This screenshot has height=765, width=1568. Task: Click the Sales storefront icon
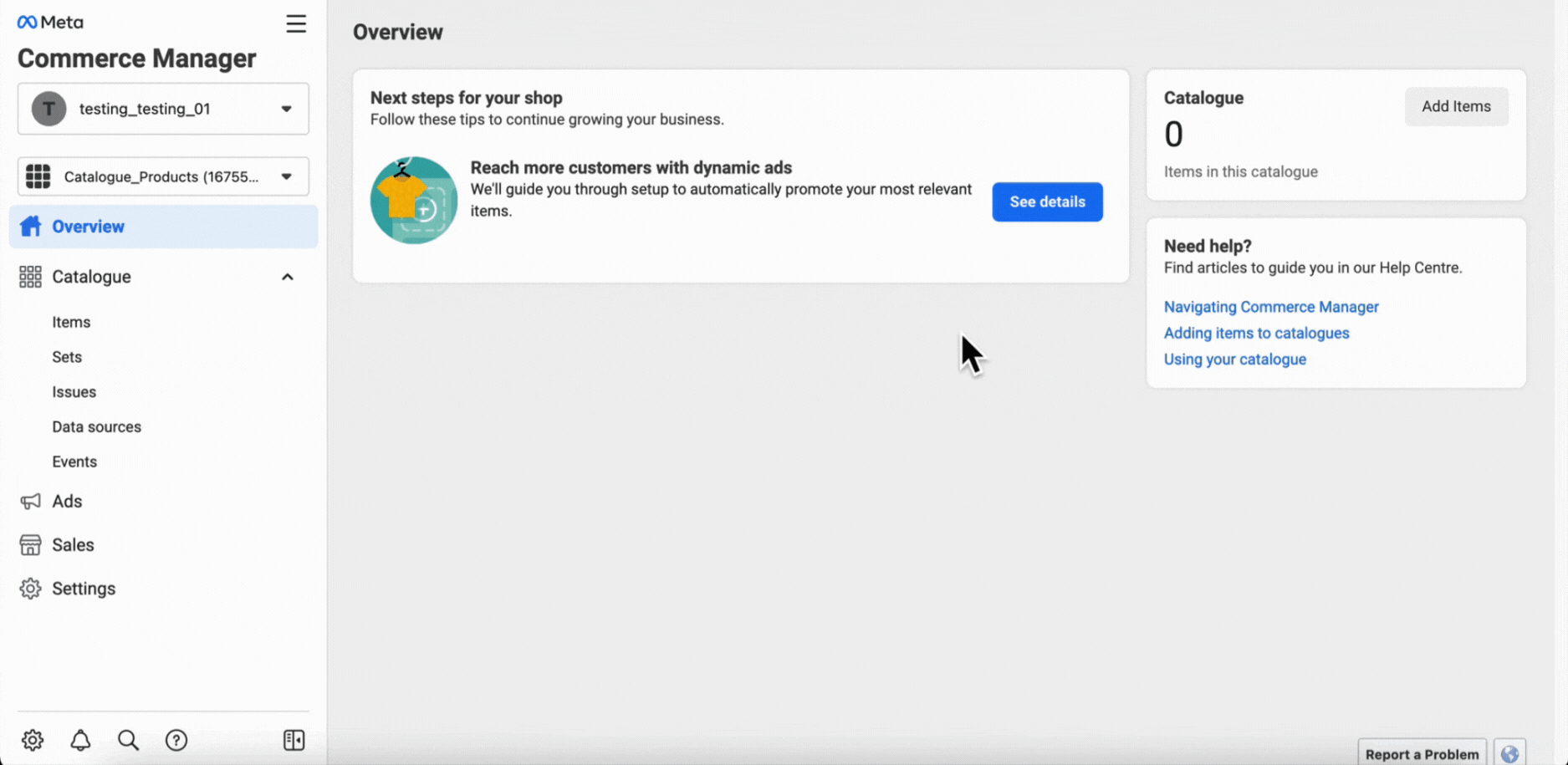point(30,545)
